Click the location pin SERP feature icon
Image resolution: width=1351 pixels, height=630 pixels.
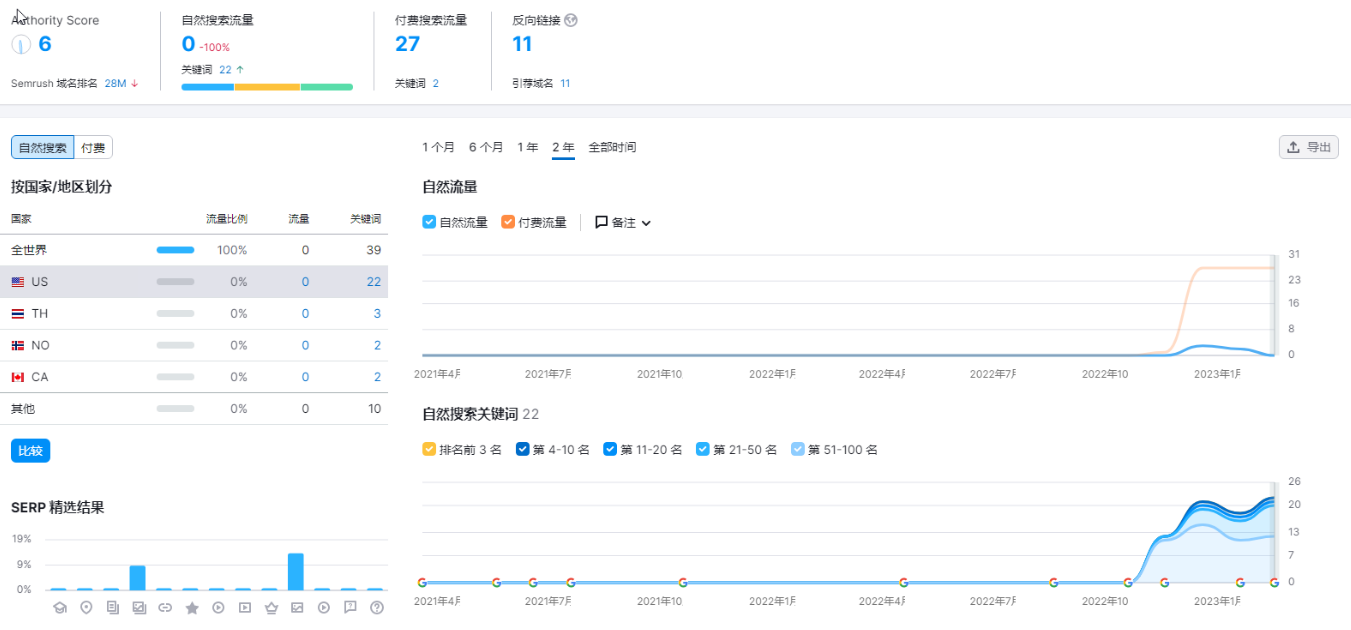pyautogui.click(x=86, y=607)
